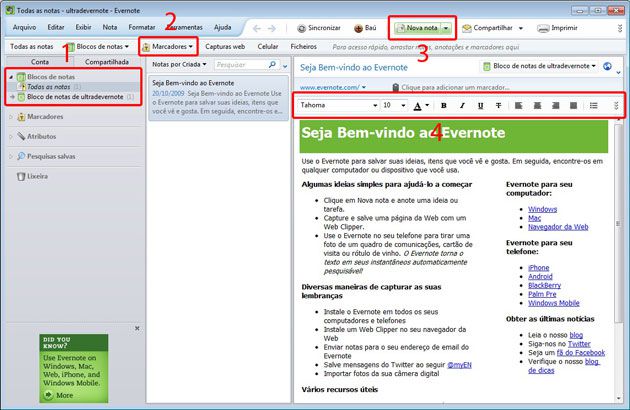This screenshot has height=410, width=630.
Task: Align text left
Action: tap(518, 105)
